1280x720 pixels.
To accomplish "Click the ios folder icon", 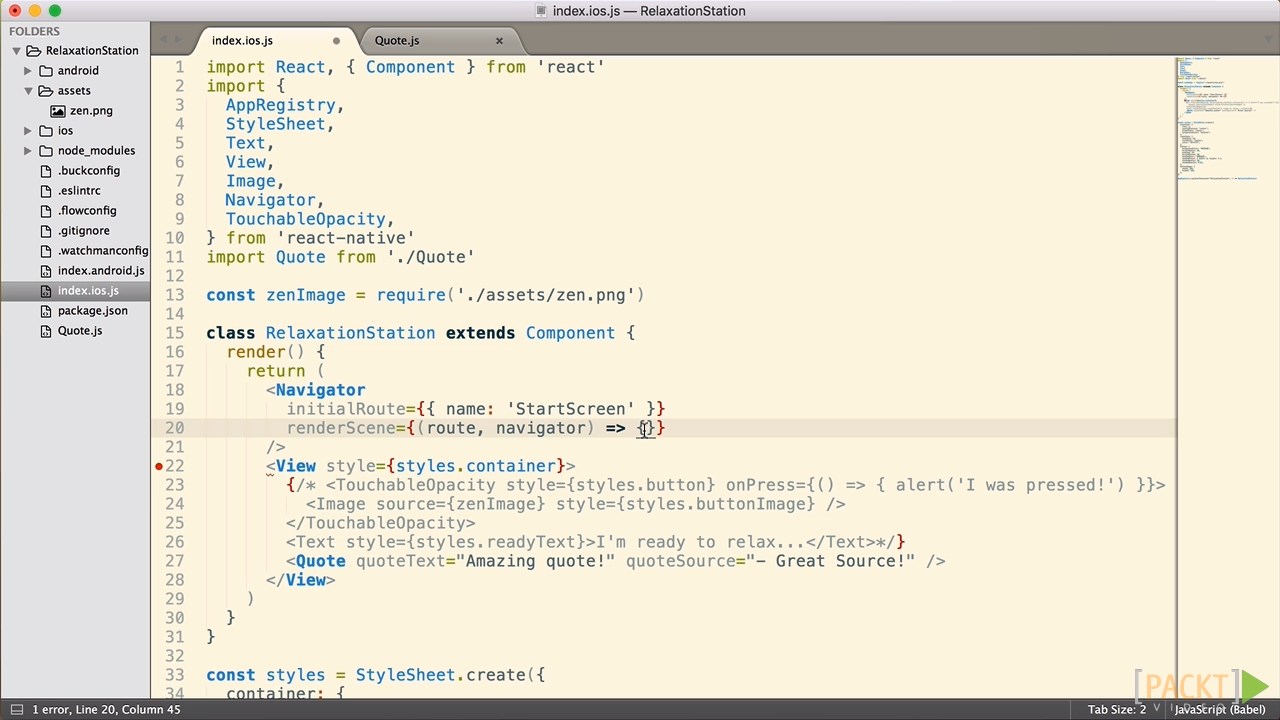I will point(46,131).
